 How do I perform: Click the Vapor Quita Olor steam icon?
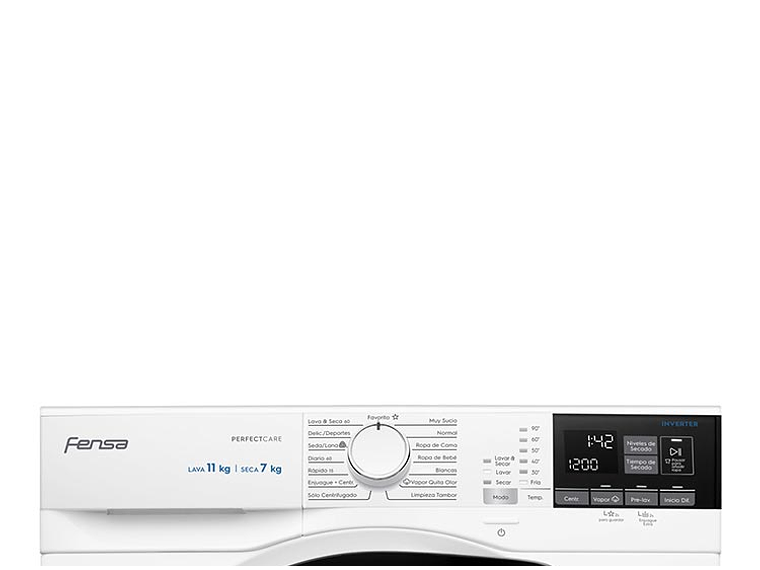click(407, 482)
